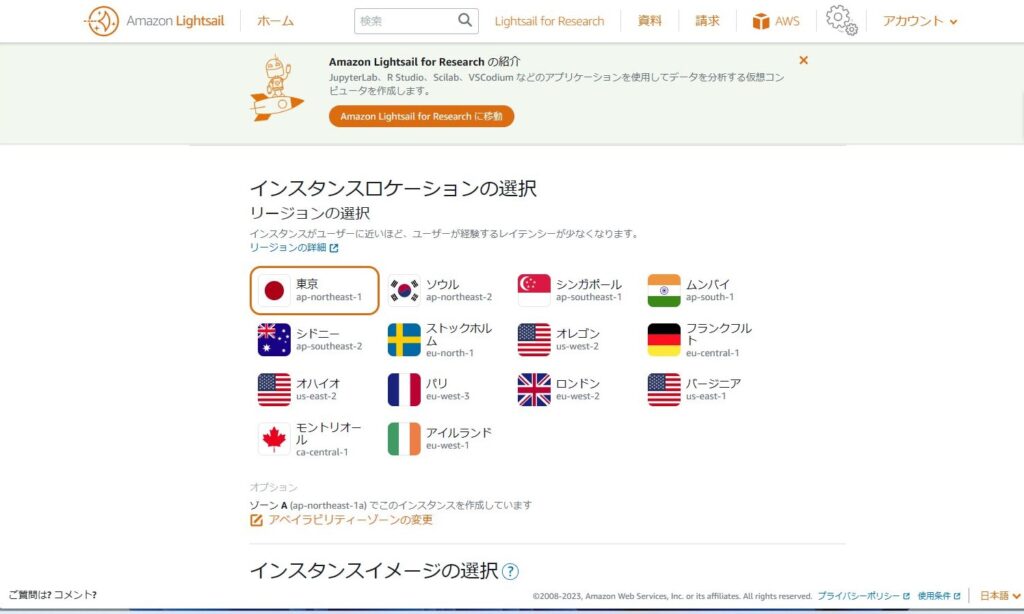Click external icon beside プライバシーポリシー
The image size is (1024, 614).
(x=906, y=596)
